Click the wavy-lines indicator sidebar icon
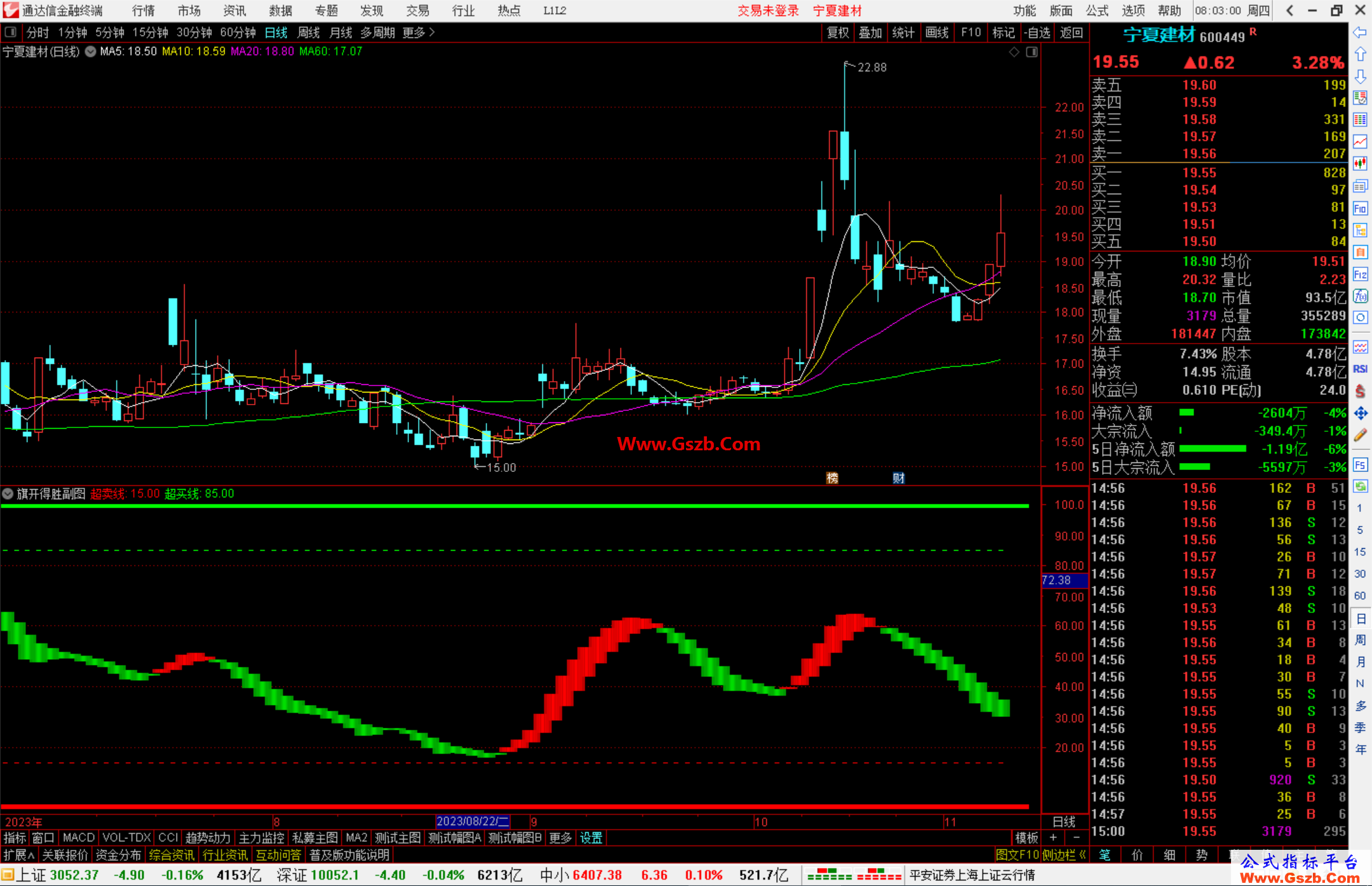The height and width of the screenshot is (886, 1372). tap(1360, 347)
